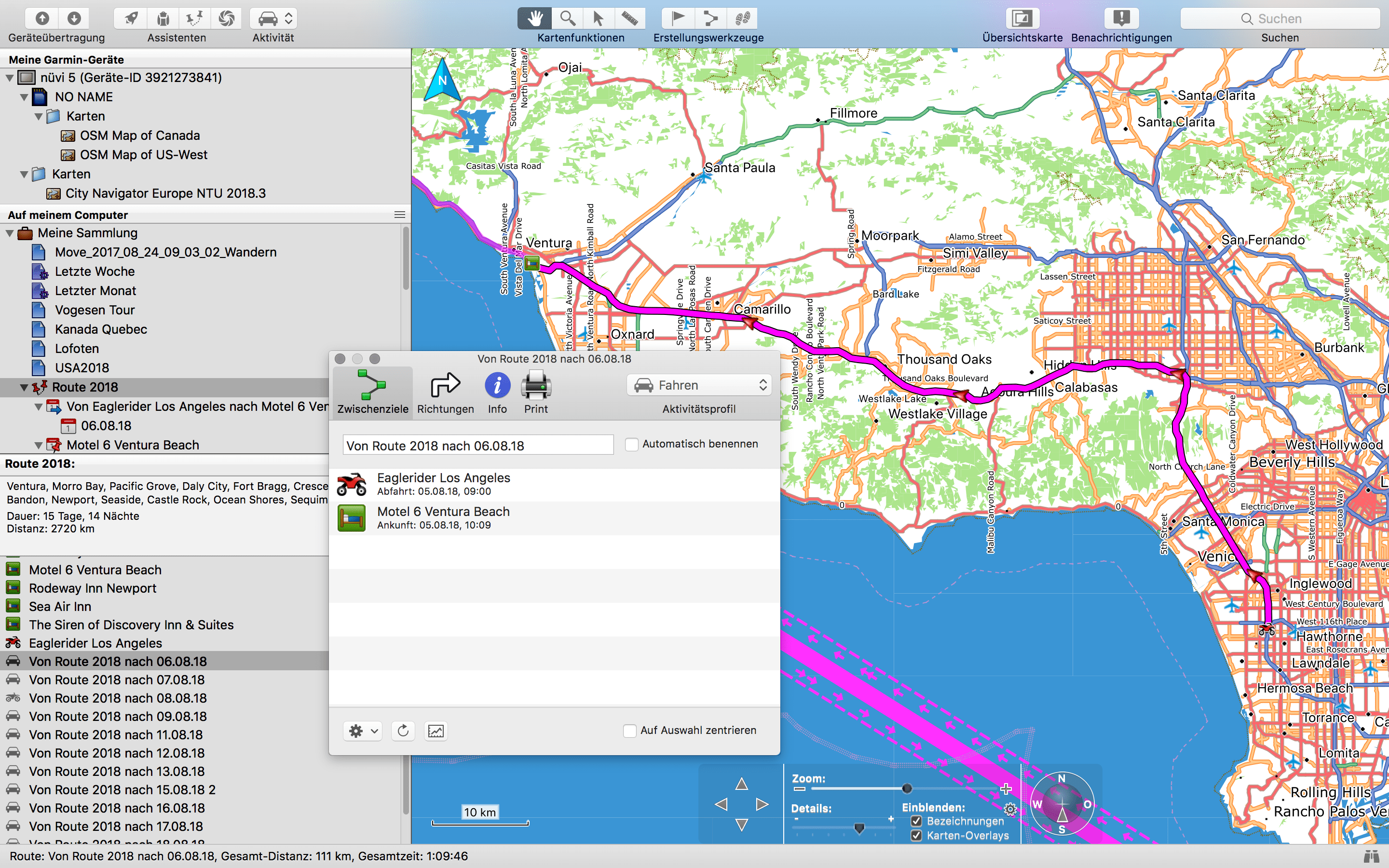Select Eaglerider Los Angeles in bottom list
Viewport: 1389px width, 868px height.
tap(164, 643)
